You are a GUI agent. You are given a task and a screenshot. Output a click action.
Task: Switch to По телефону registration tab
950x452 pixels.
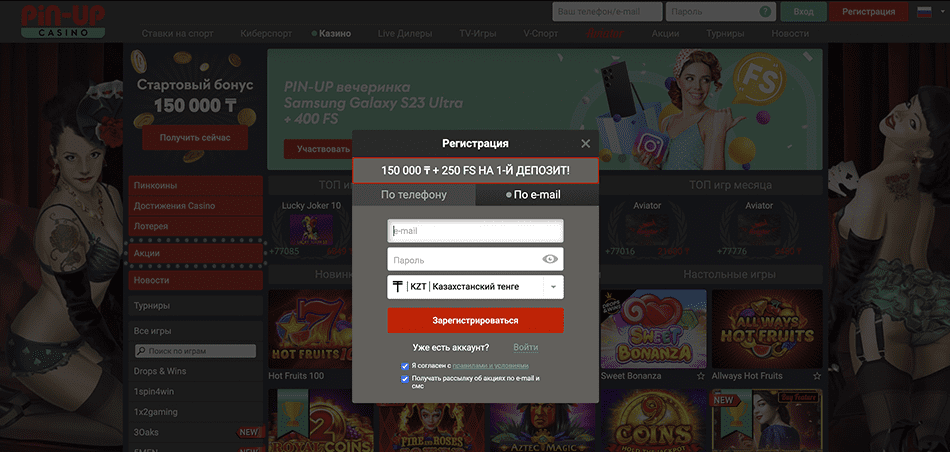[x=414, y=195]
